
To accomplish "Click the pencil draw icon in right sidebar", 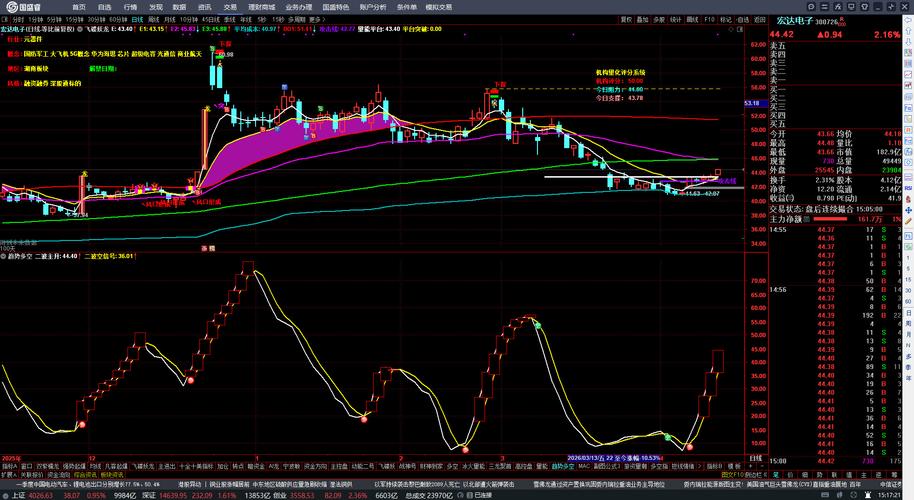I will pyautogui.click(x=908, y=221).
